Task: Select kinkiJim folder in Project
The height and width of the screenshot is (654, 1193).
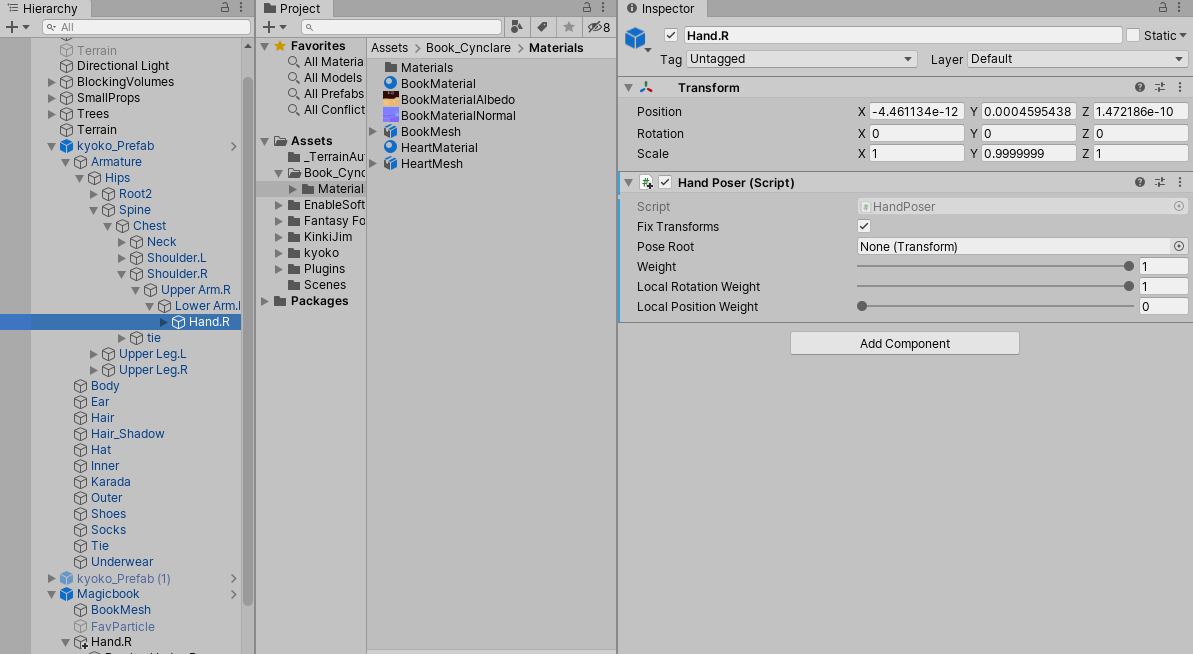Action: (327, 237)
